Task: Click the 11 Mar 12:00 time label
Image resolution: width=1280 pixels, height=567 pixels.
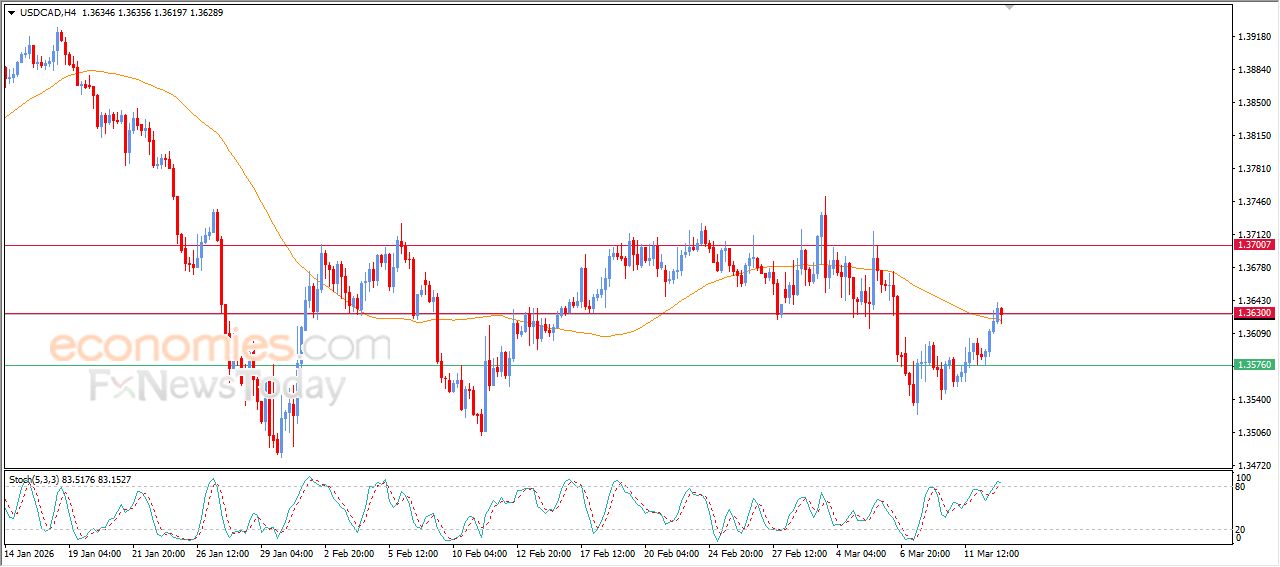Action: [991, 552]
